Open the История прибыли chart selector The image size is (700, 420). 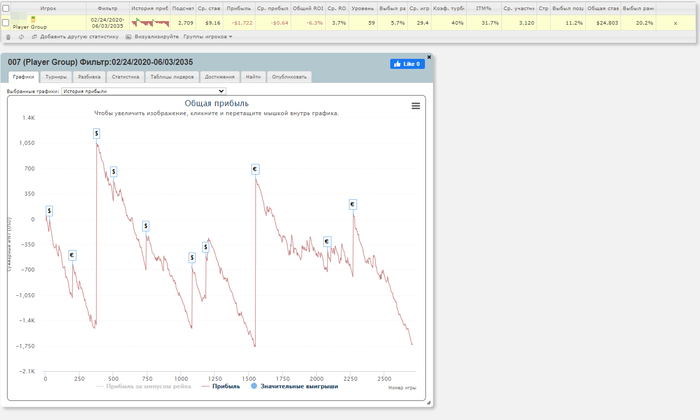(143, 91)
